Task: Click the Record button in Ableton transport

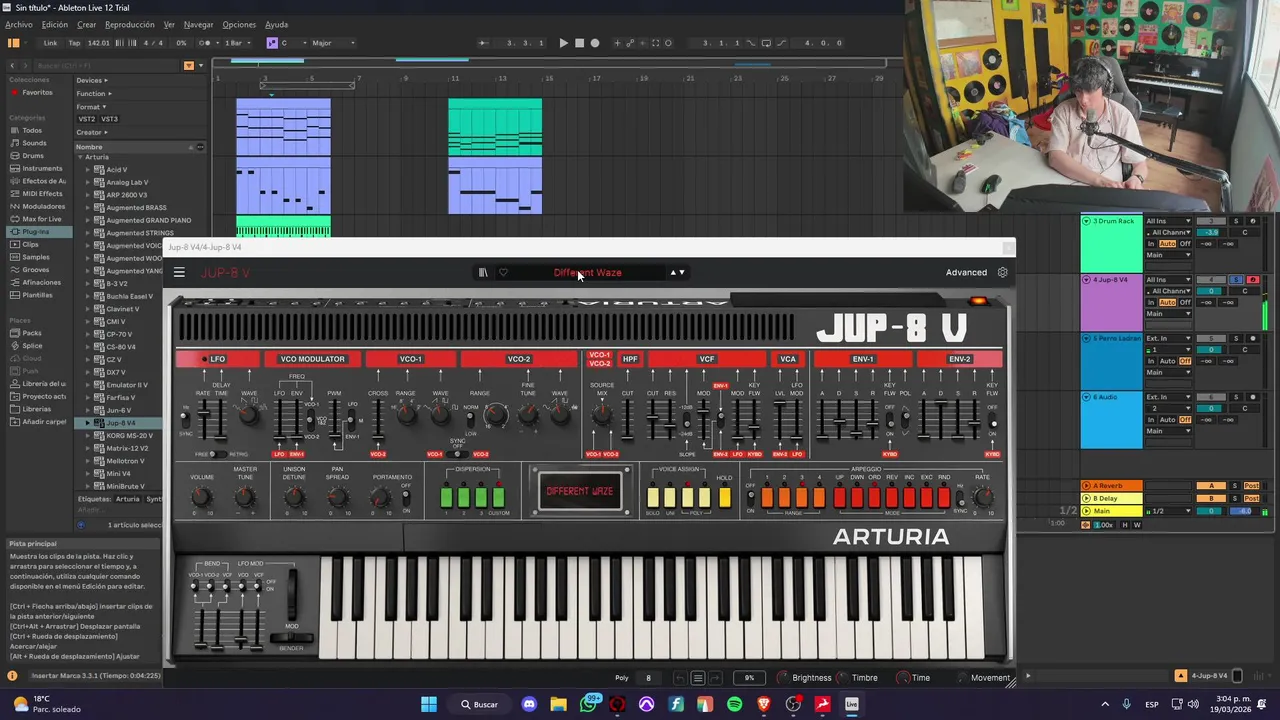Action: pos(595,43)
